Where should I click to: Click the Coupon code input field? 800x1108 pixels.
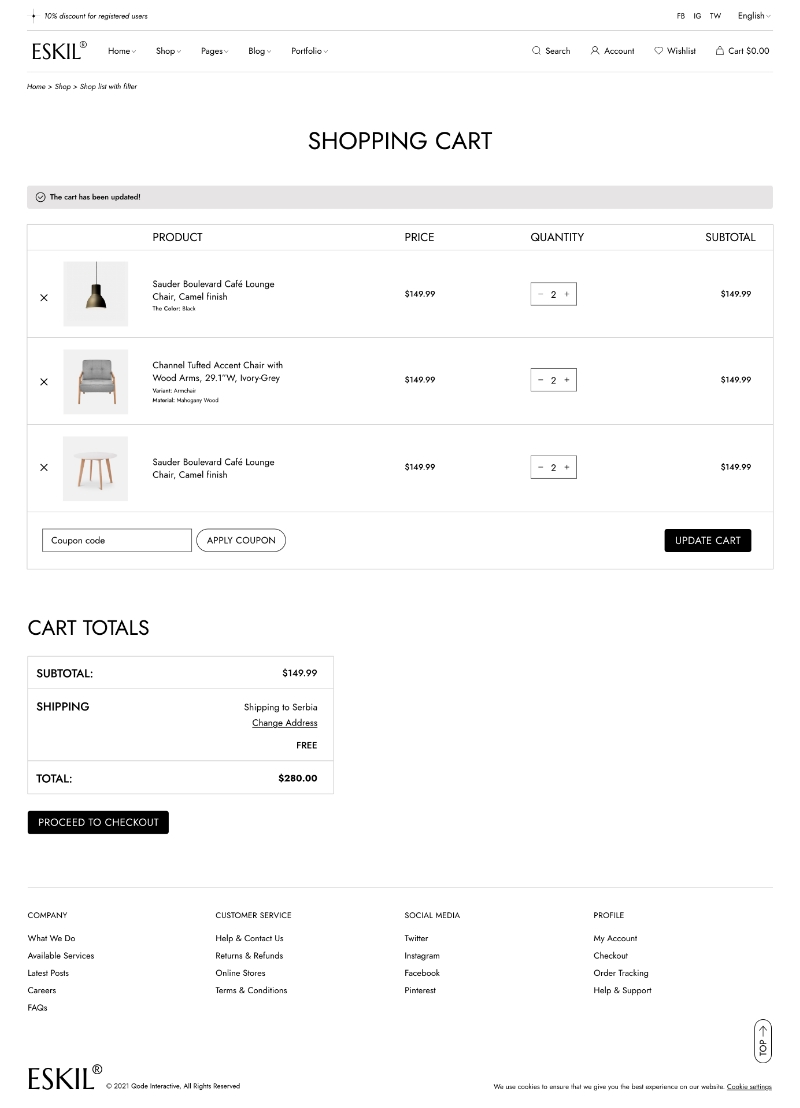pos(116,540)
